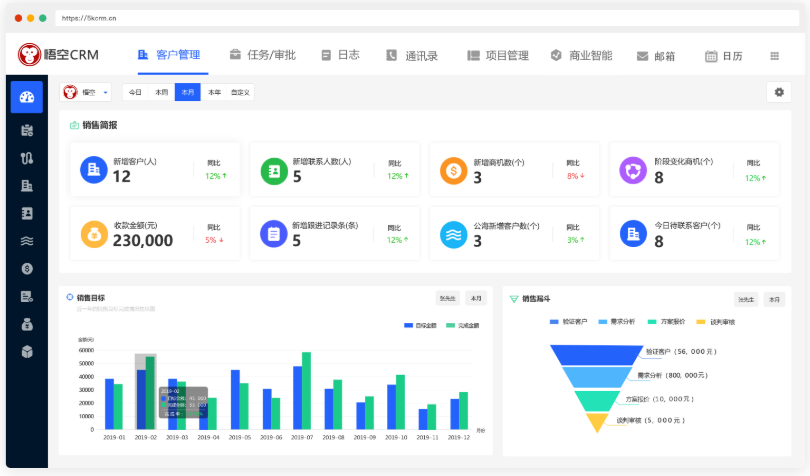Open the leads route icon in sidebar
Image resolution: width=810 pixels, height=476 pixels.
(x=27, y=158)
